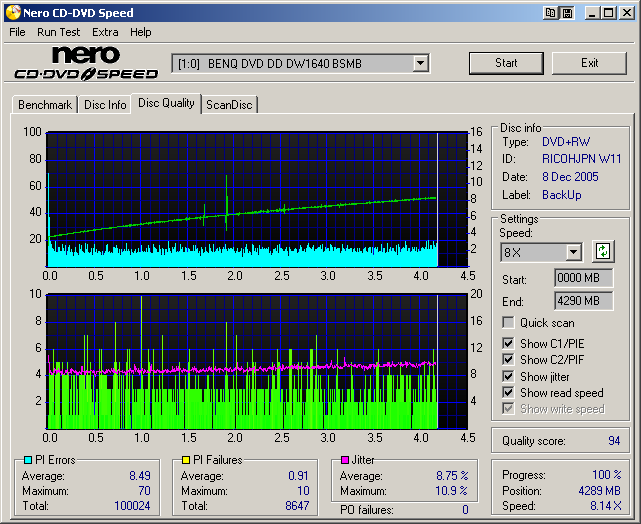Click the magenta Jitter legend square
641x524 pixels.
pyautogui.click(x=344, y=460)
